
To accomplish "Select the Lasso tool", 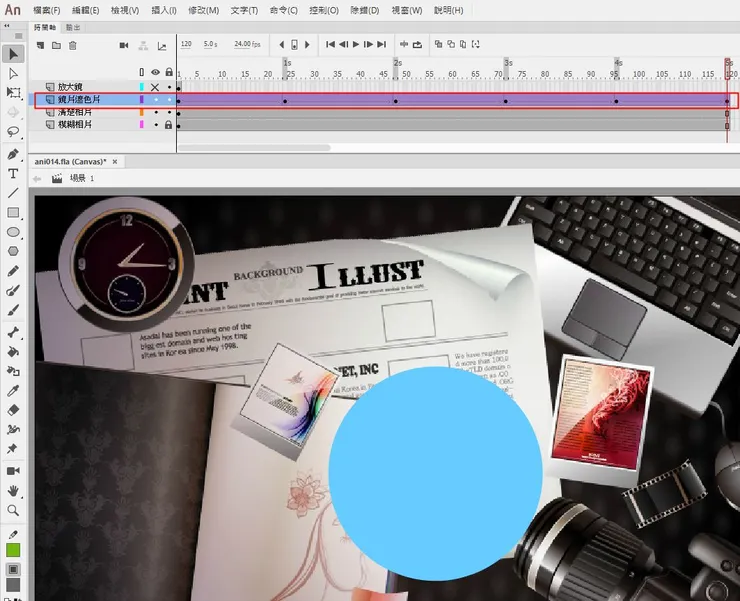I will [13, 131].
